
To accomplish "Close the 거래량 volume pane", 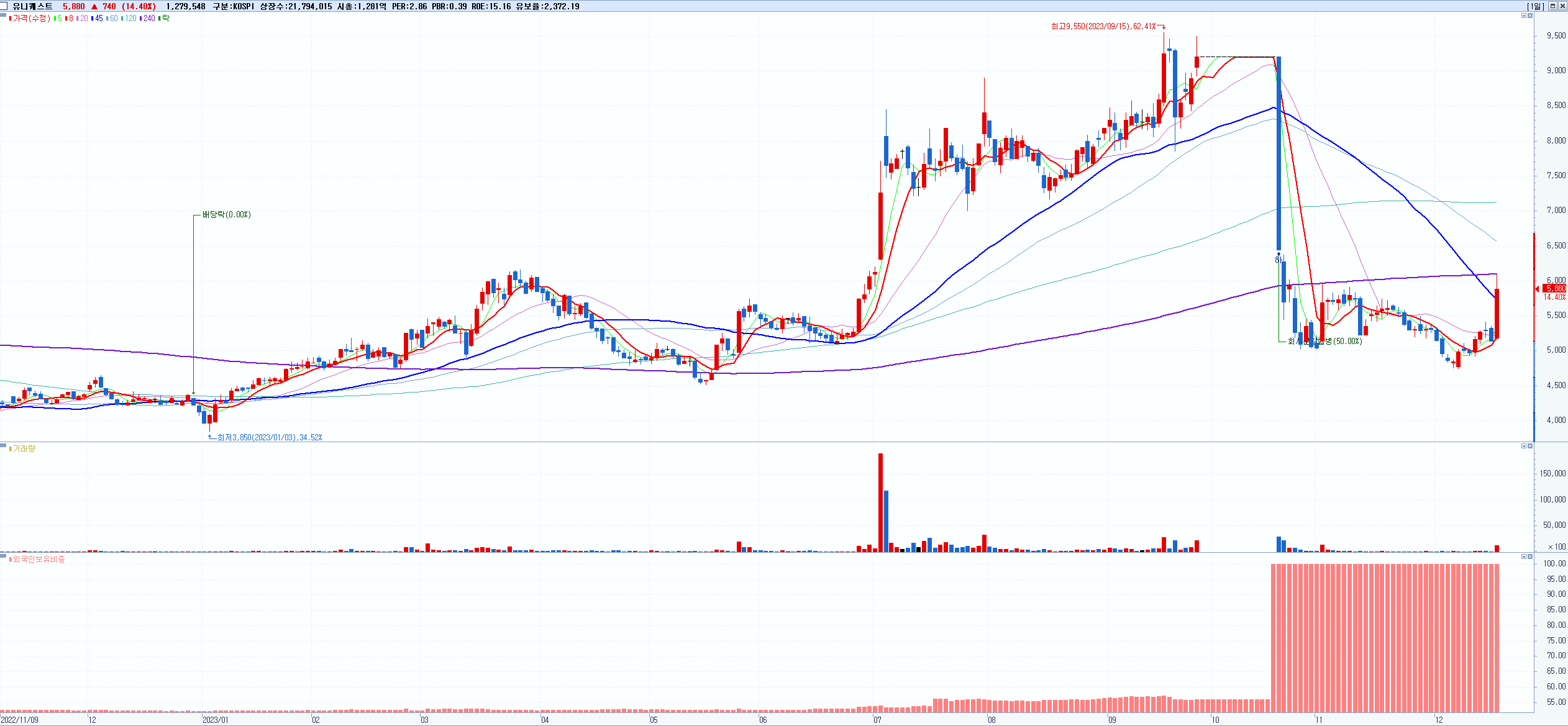I will tap(1529, 446).
